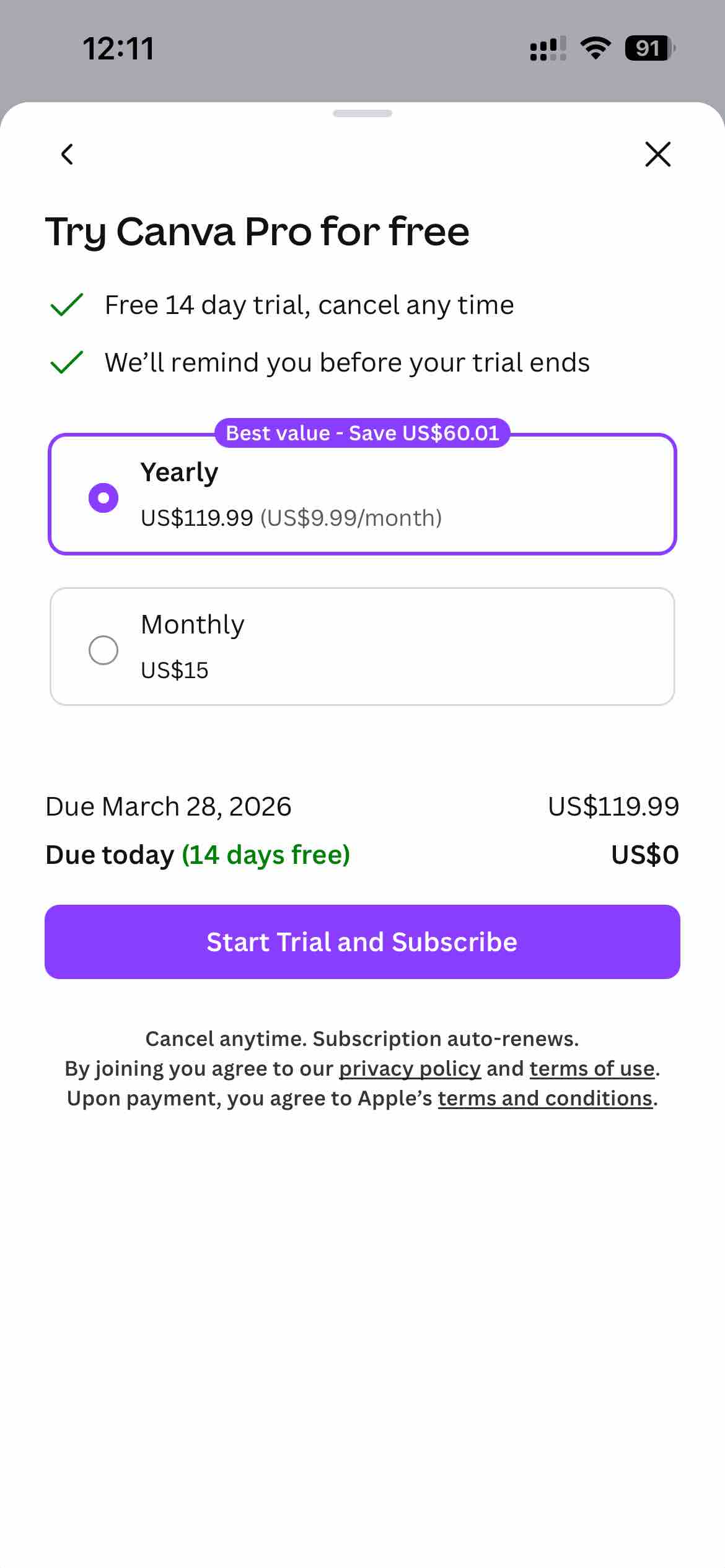Select the Yearly plan radio button
The image size is (725, 1568).
tap(103, 498)
